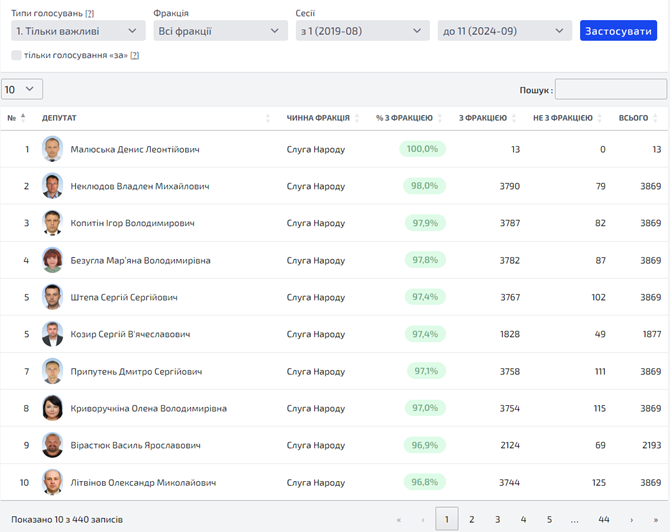
Task: Click photo of Криворучкіна Олена Володимирівна
Action: (53, 408)
